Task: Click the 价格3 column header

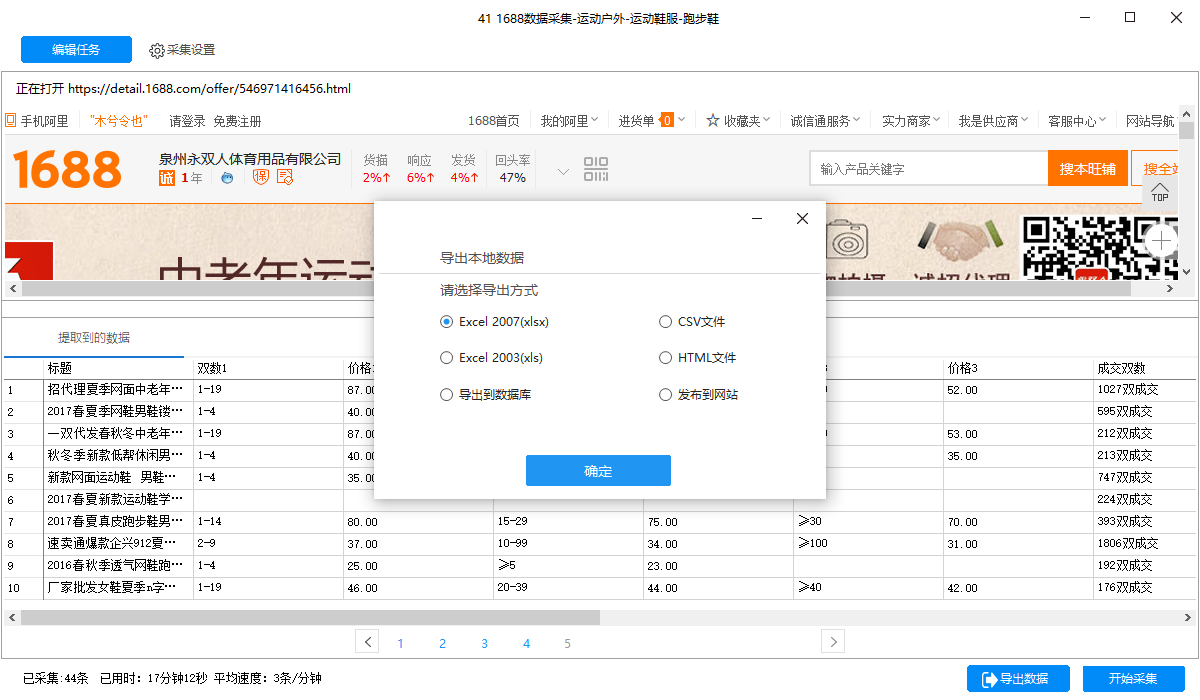Action: click(x=1018, y=368)
